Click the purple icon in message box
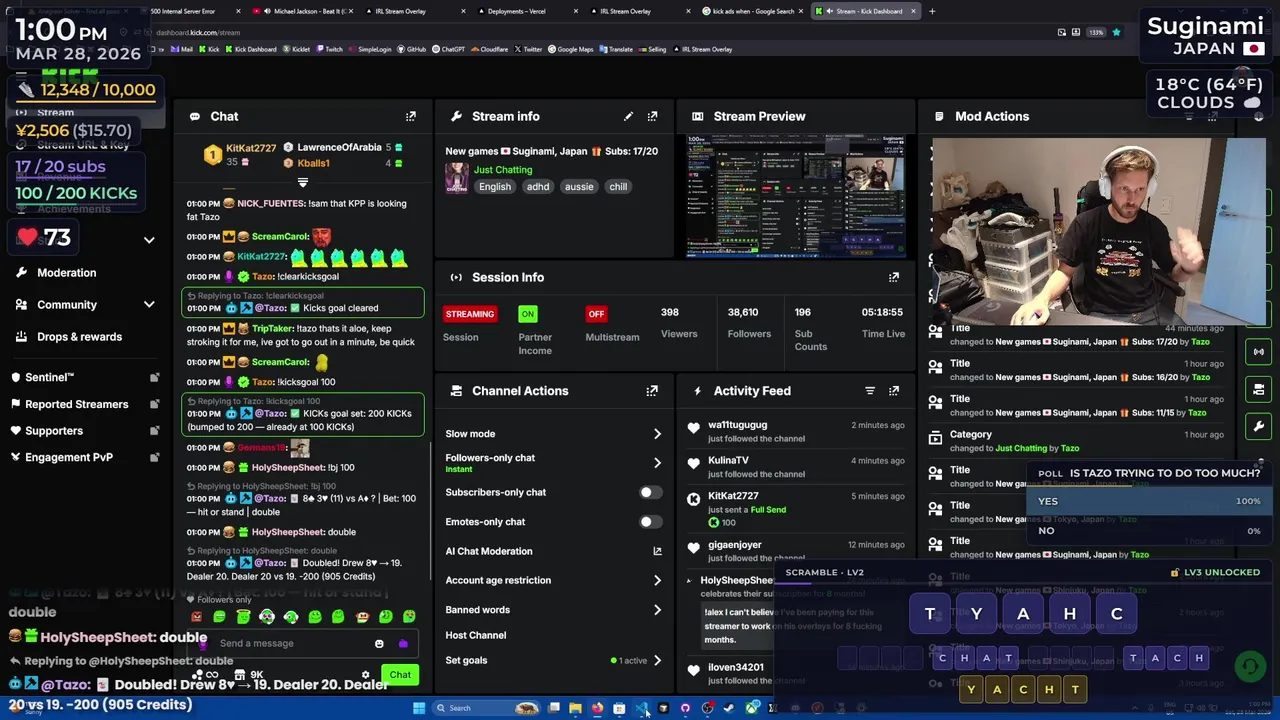The width and height of the screenshot is (1280, 720). click(x=403, y=644)
